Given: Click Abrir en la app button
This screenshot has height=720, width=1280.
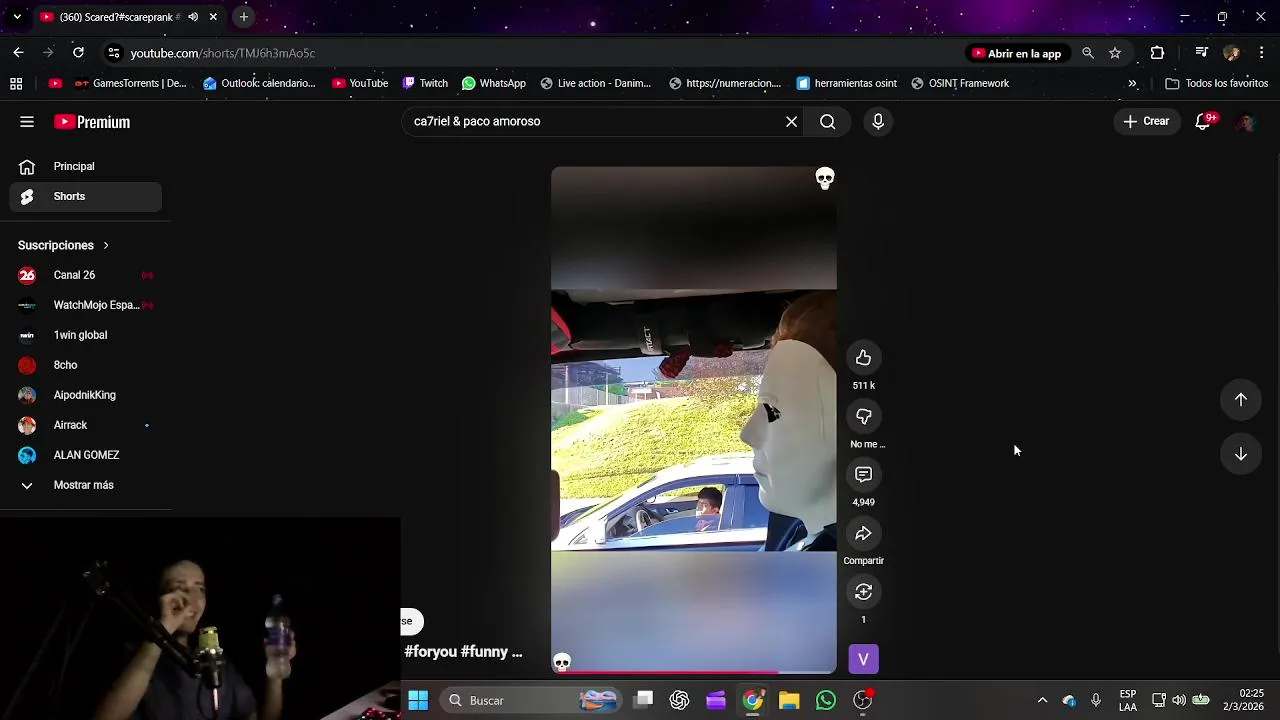Looking at the screenshot, I should pos(1016,53).
